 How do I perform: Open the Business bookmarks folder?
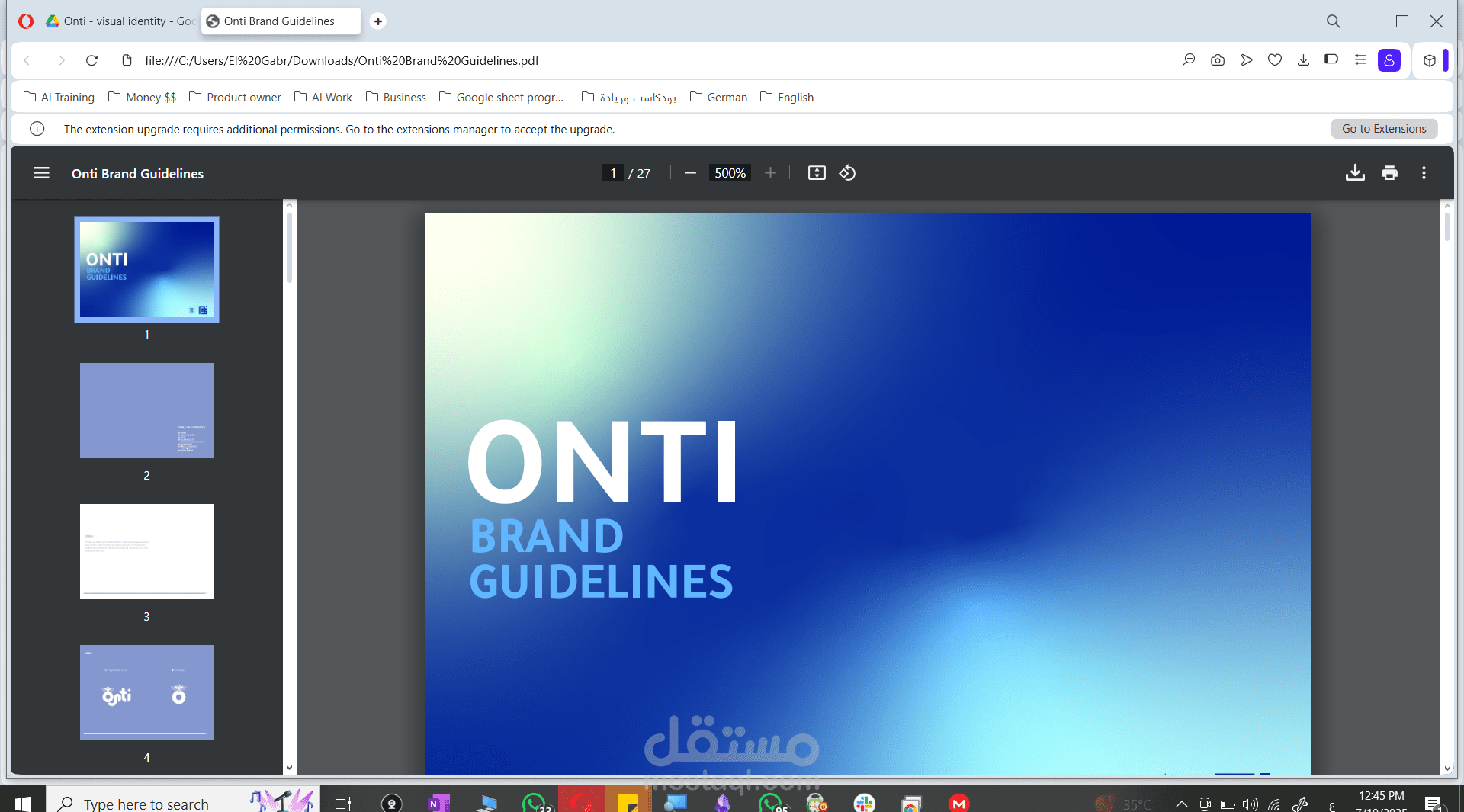(396, 97)
